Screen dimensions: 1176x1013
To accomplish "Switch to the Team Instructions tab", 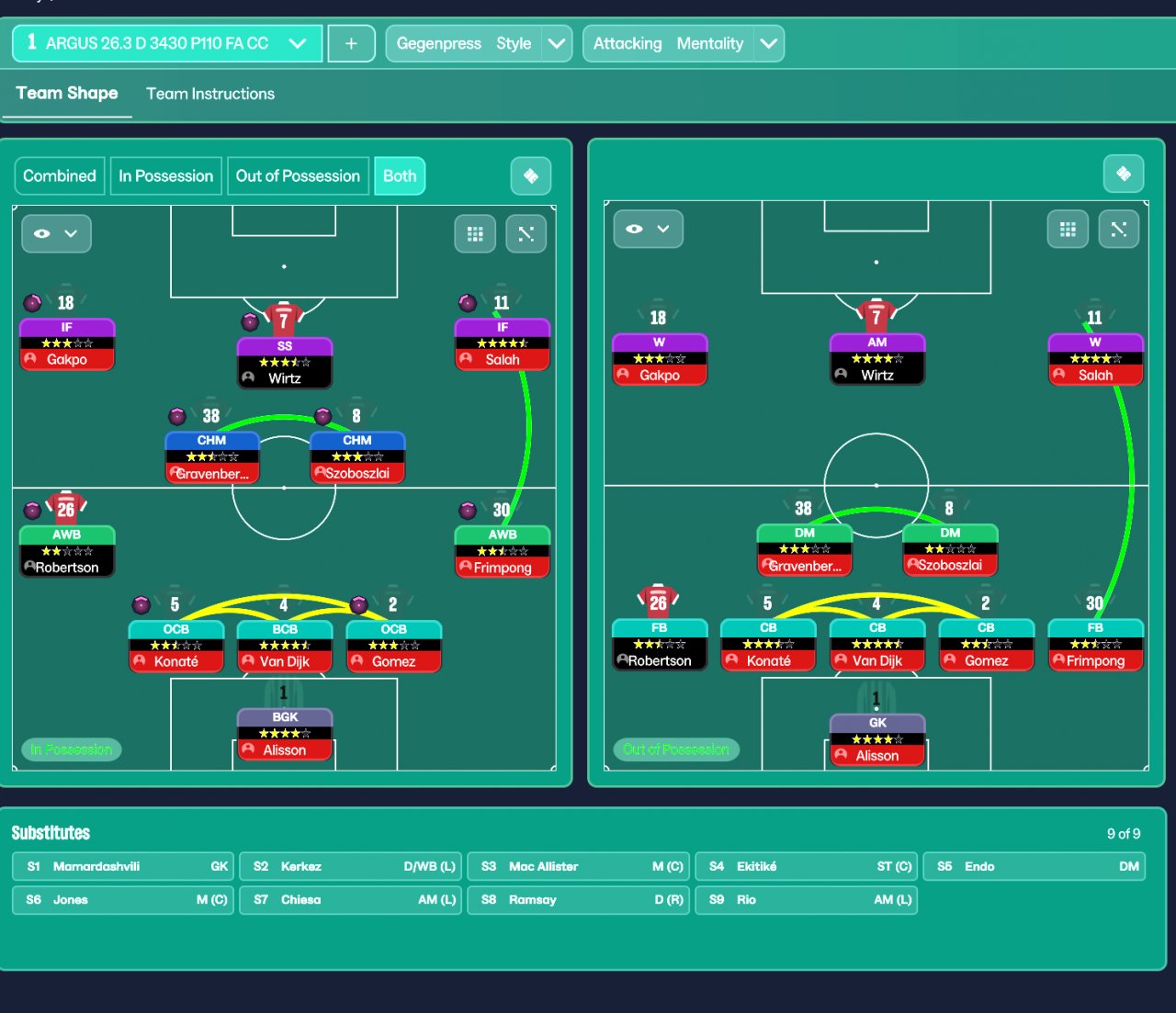I will coord(210,94).
